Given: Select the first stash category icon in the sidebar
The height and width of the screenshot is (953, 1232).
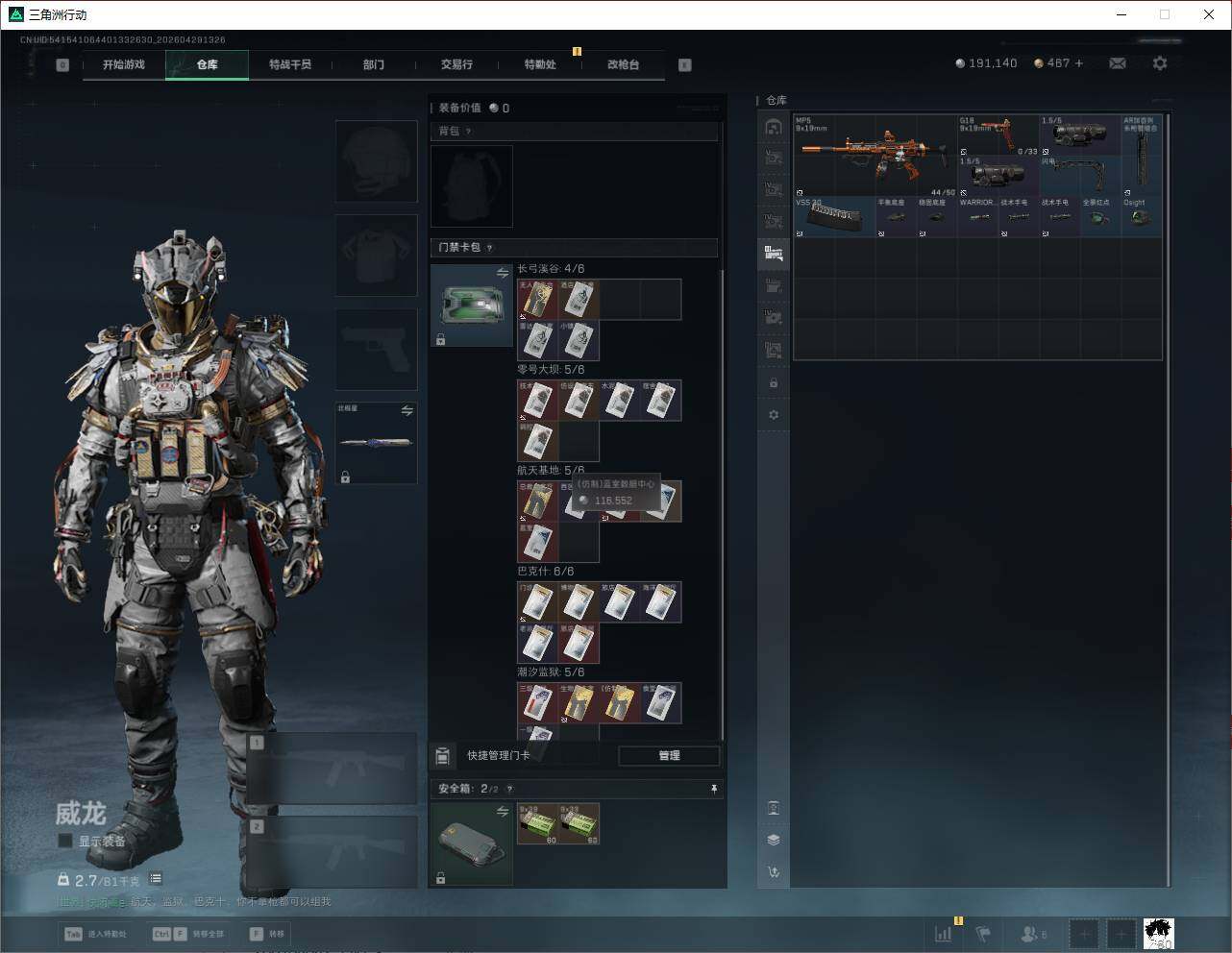Looking at the screenshot, I should (x=774, y=126).
